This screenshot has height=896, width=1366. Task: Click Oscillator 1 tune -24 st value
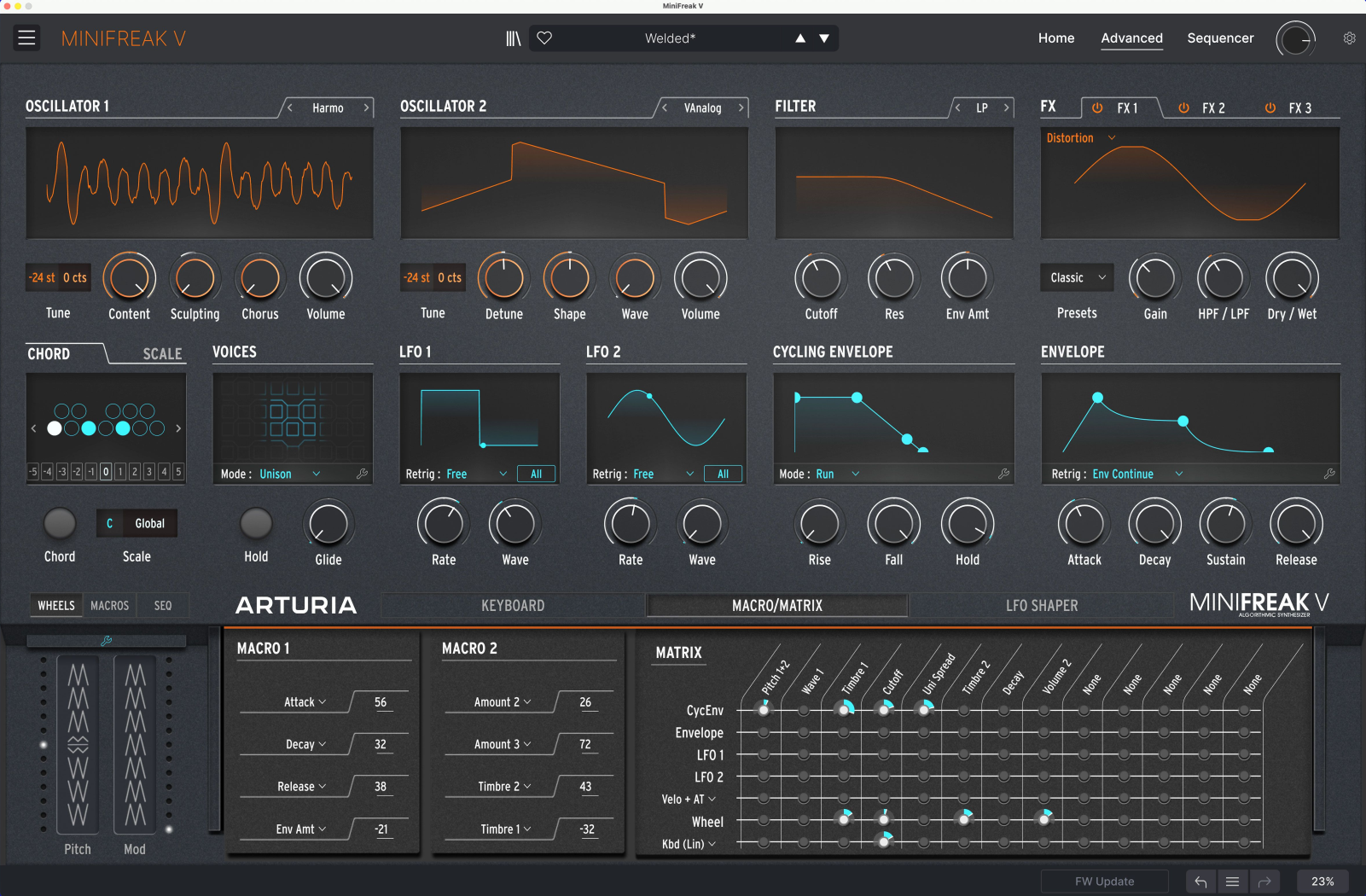pyautogui.click(x=42, y=278)
